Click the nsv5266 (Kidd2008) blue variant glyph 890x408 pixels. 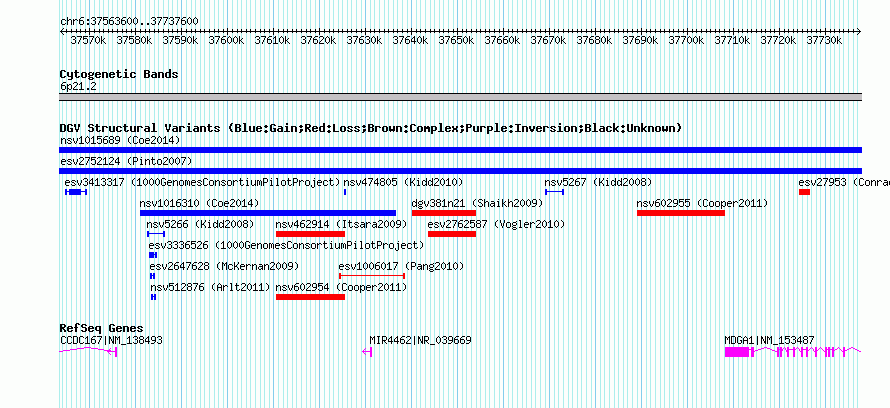point(156,234)
